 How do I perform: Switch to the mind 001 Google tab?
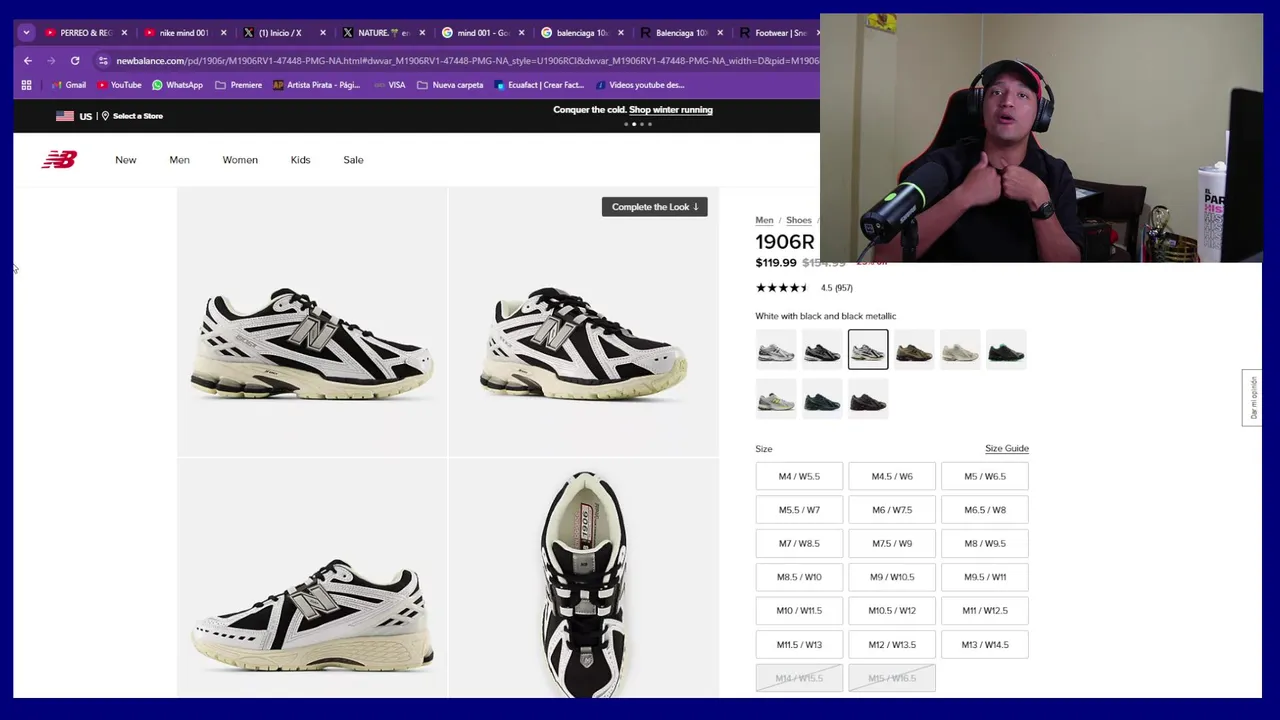475,33
